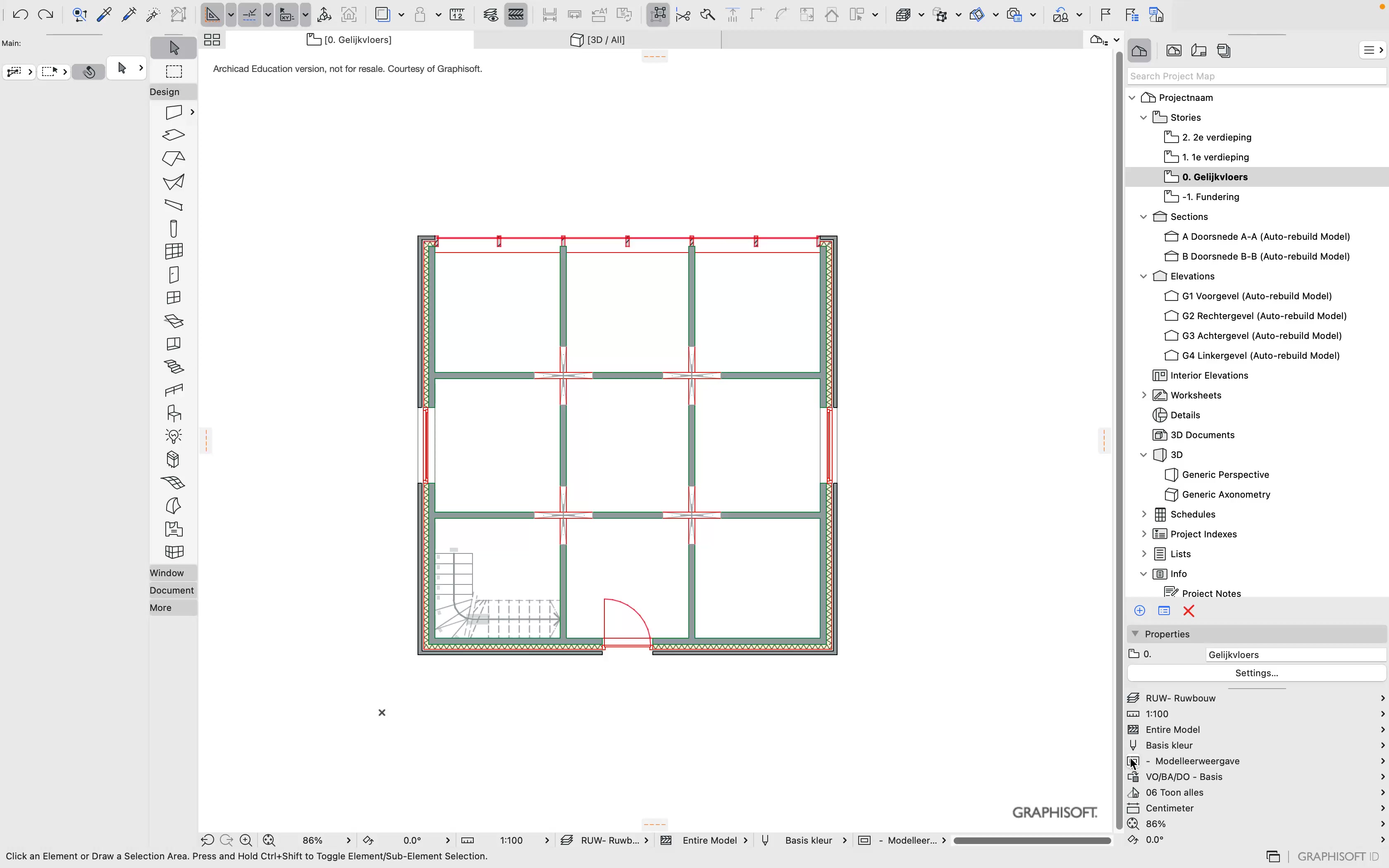Toggle Suspend Groups
This screenshot has width=1389, height=868.
[x=658, y=14]
